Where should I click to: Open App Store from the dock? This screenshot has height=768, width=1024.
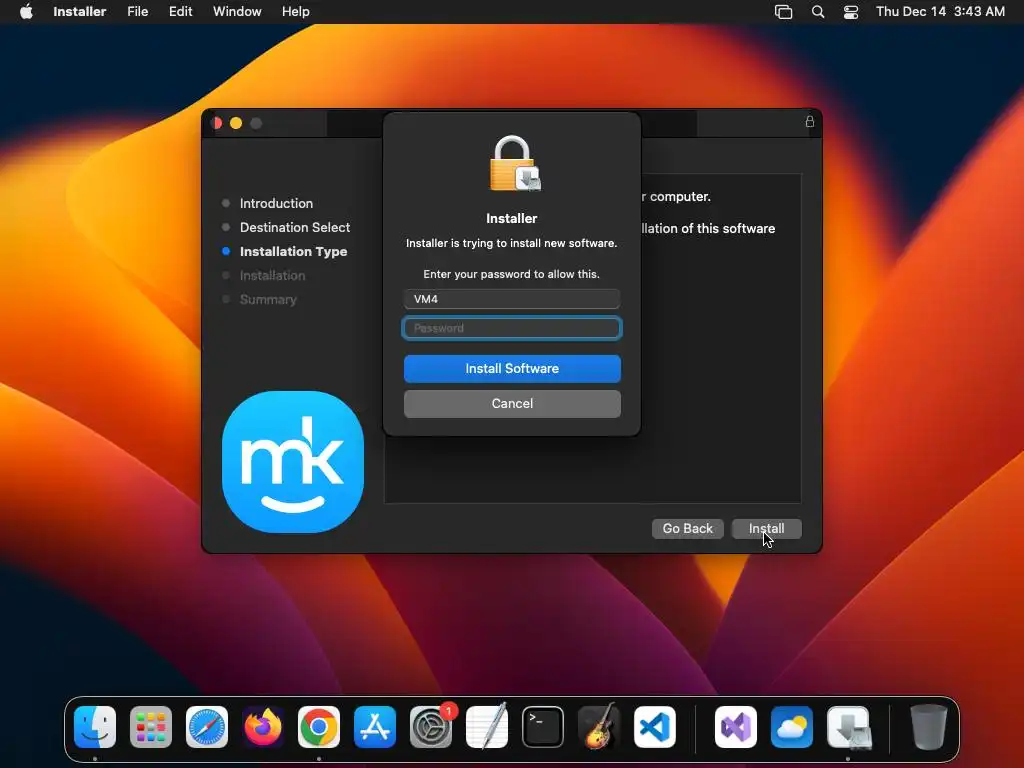375,727
